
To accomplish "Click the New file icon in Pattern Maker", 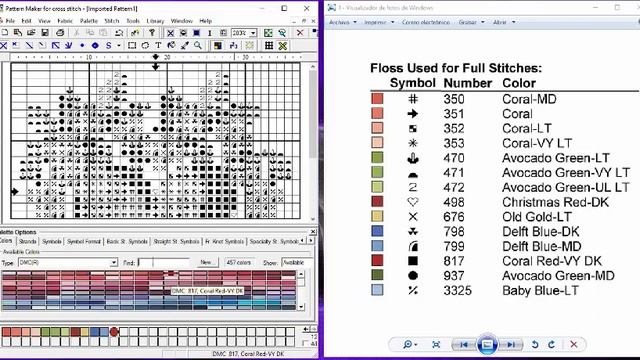I will point(4,33).
